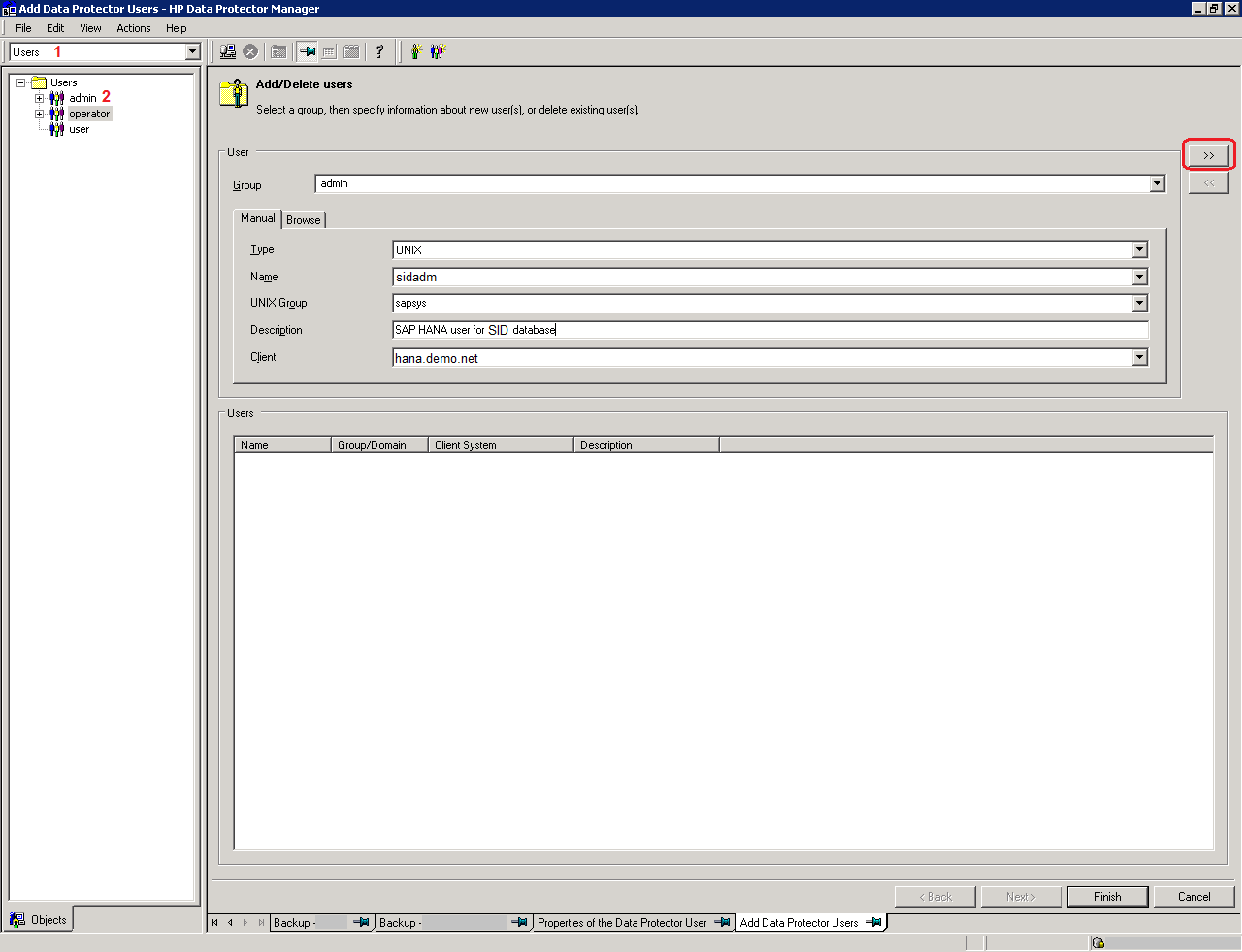The width and height of the screenshot is (1242, 952).
Task: Click the Cancel button
Action: (1194, 897)
